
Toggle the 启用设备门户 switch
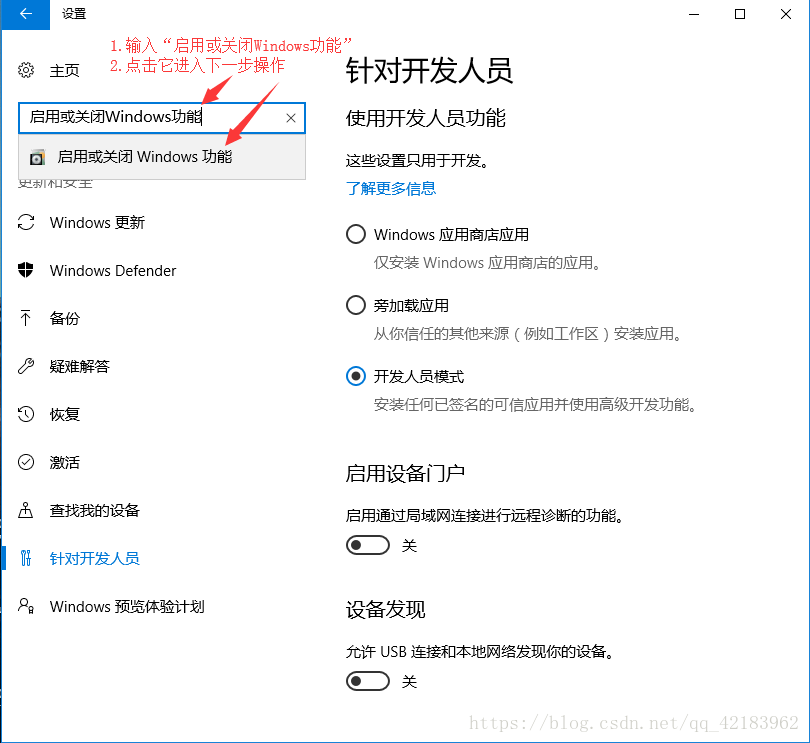coord(368,545)
